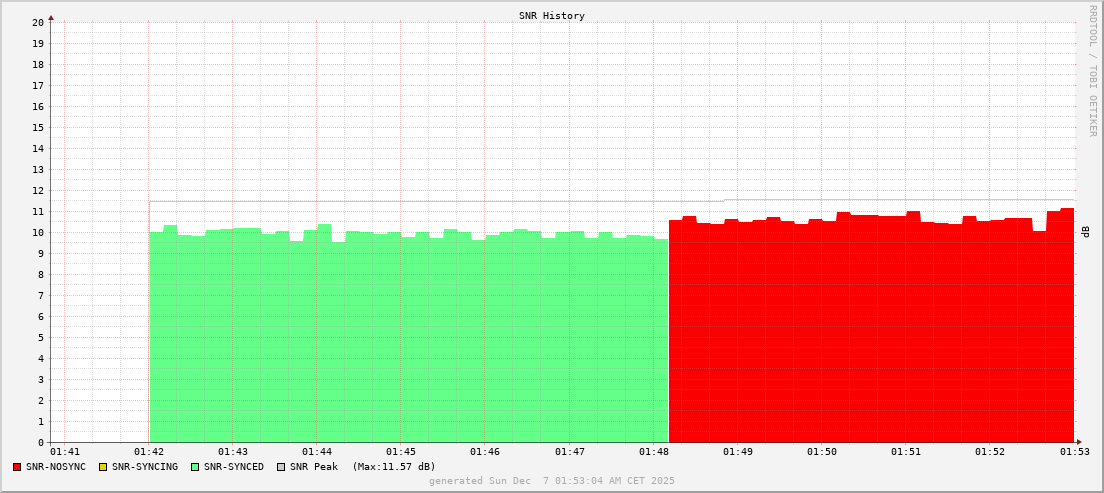Click the gray SNR Peak legend swatch
Screen dimensions: 1104x493
pos(281,467)
